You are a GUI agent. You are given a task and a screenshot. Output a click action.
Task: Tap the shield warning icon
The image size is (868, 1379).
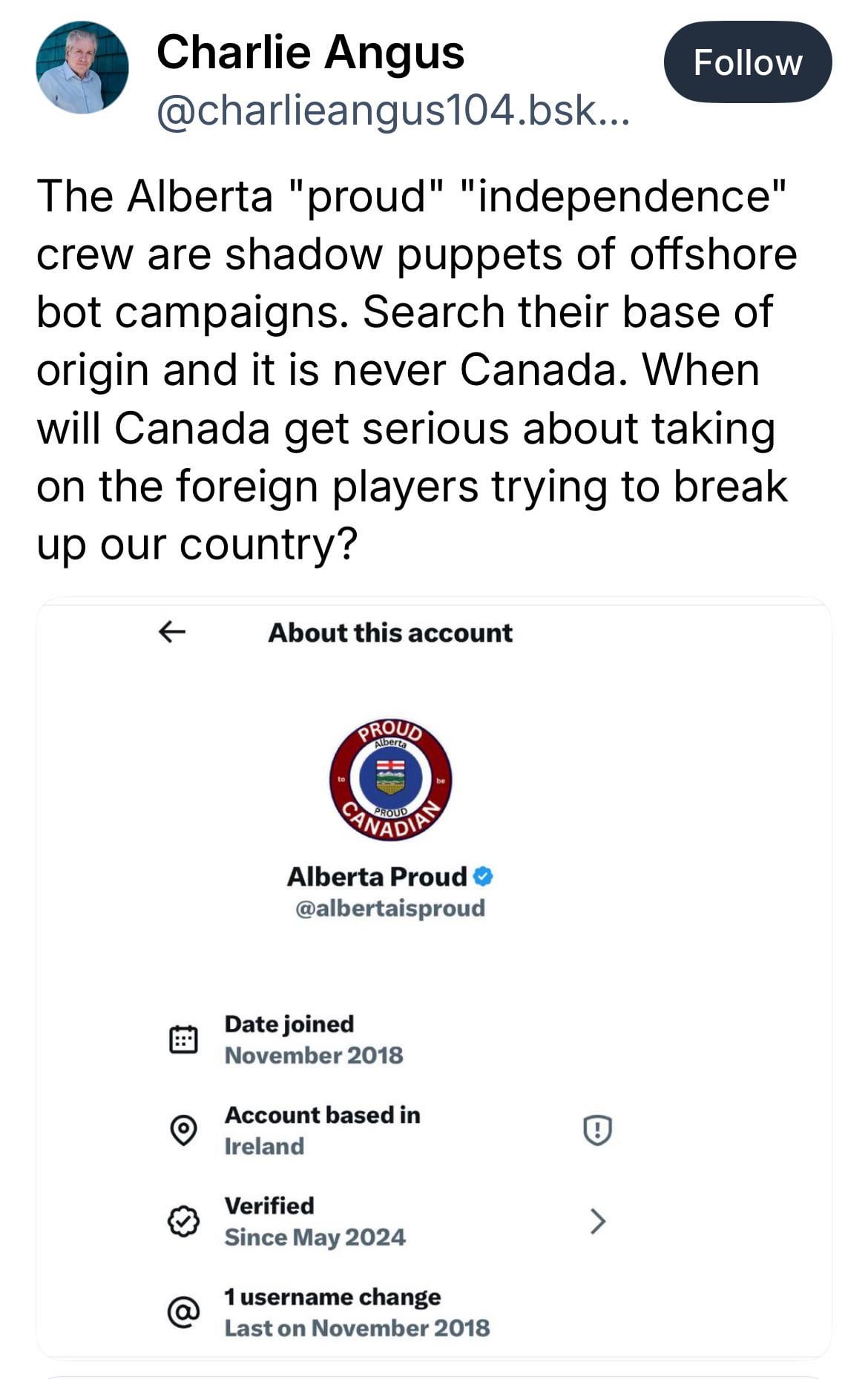click(x=597, y=1130)
